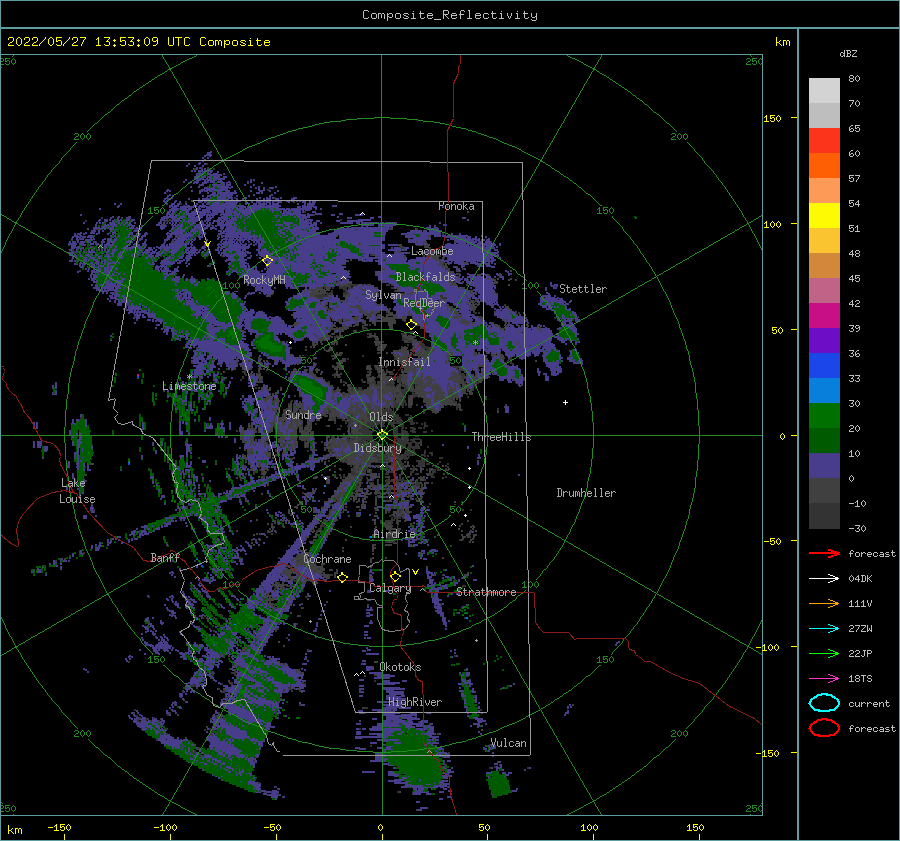Select the 39 dBZ purple swatch
Image resolution: width=900 pixels, height=841 pixels.
pos(824,340)
